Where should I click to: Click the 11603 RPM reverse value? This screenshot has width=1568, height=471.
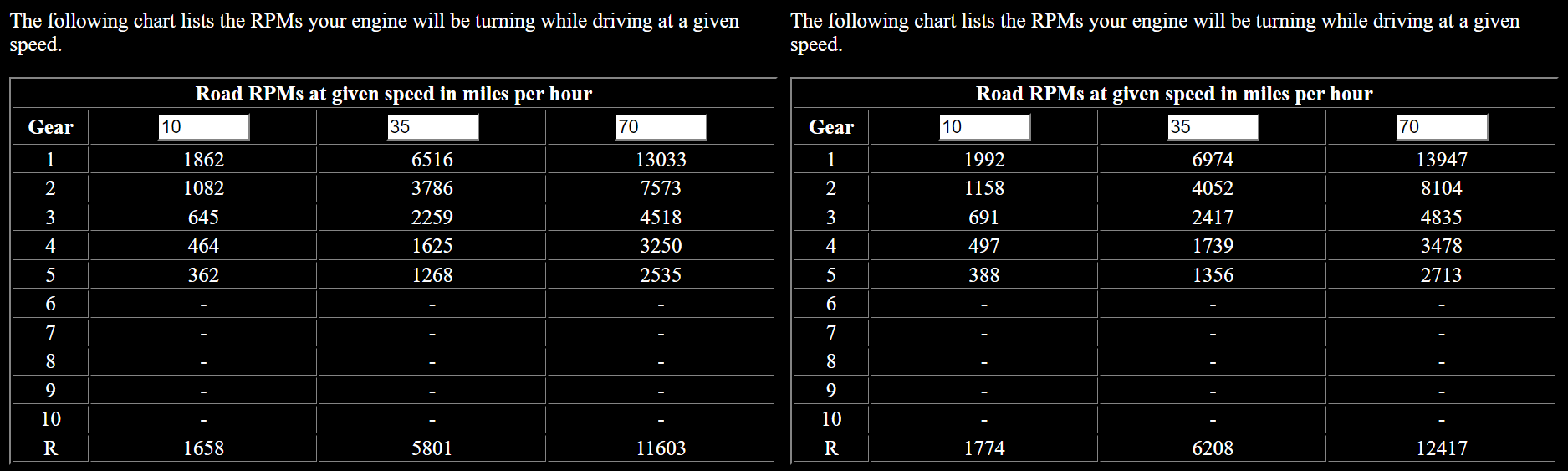pyautogui.click(x=661, y=448)
